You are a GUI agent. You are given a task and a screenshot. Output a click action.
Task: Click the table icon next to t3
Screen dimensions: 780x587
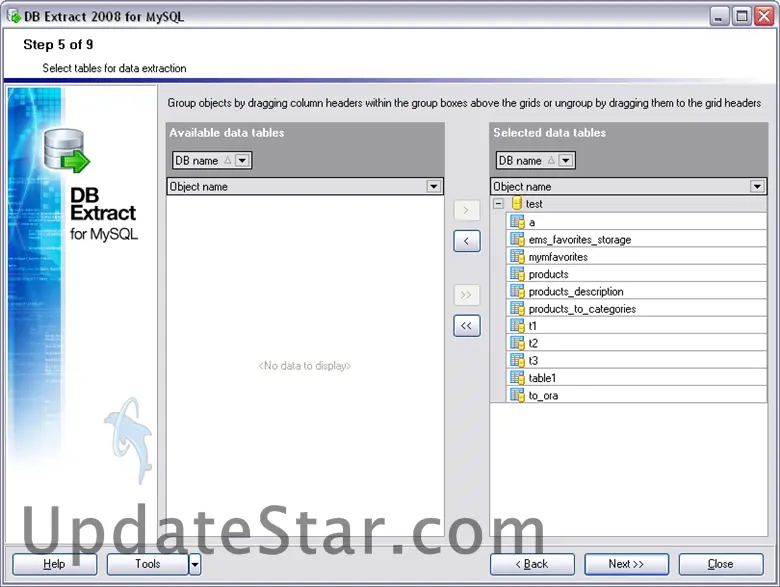click(517, 361)
